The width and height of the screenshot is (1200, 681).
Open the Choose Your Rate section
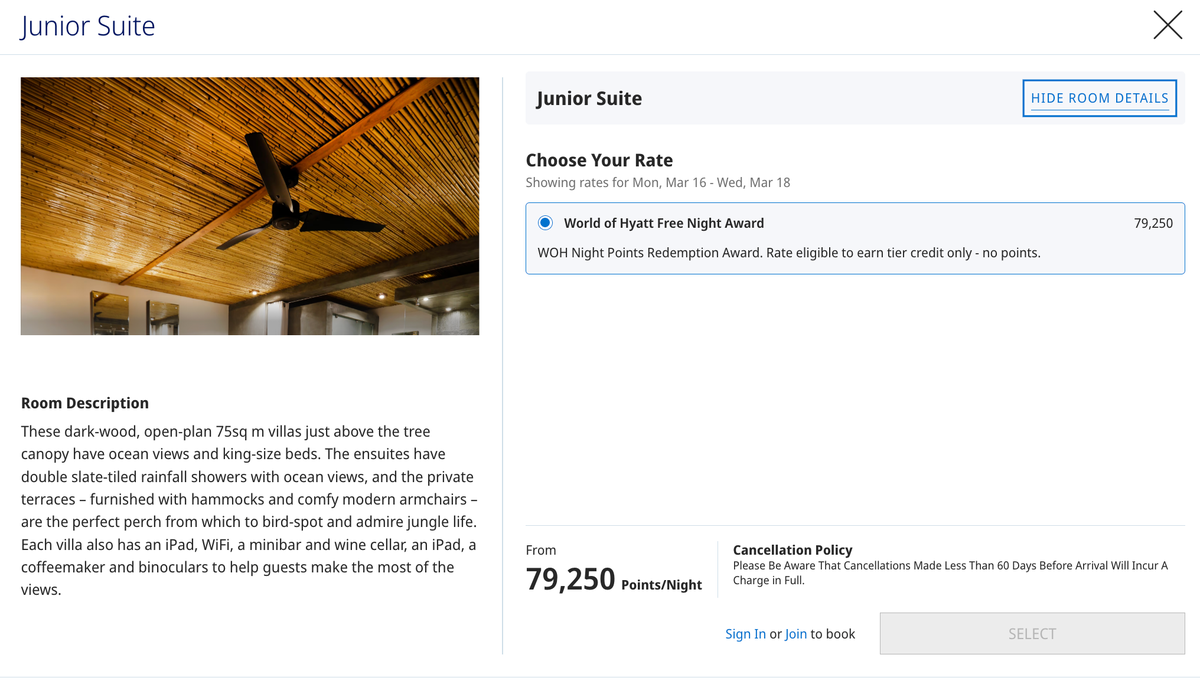598,160
